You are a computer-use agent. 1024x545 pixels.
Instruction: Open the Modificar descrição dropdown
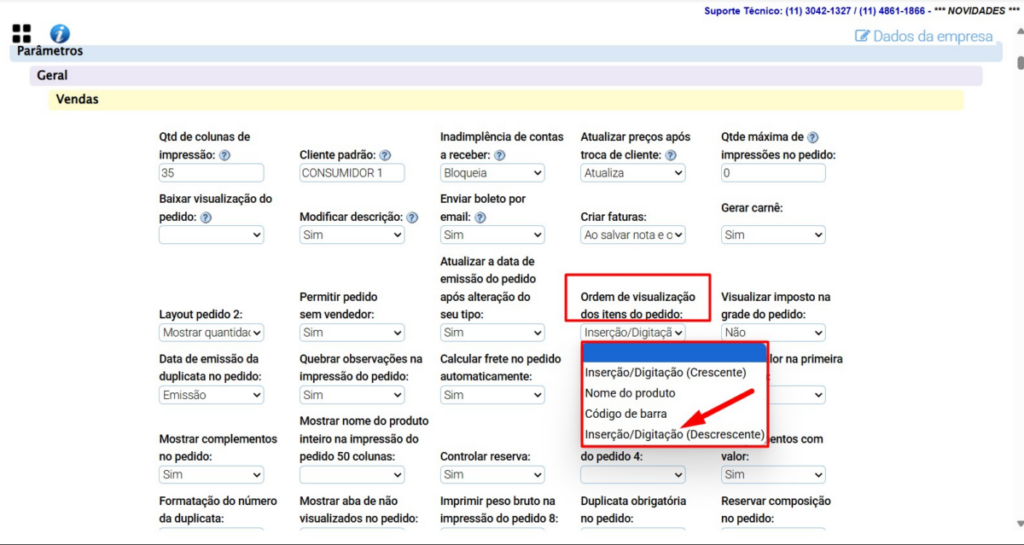click(352, 235)
